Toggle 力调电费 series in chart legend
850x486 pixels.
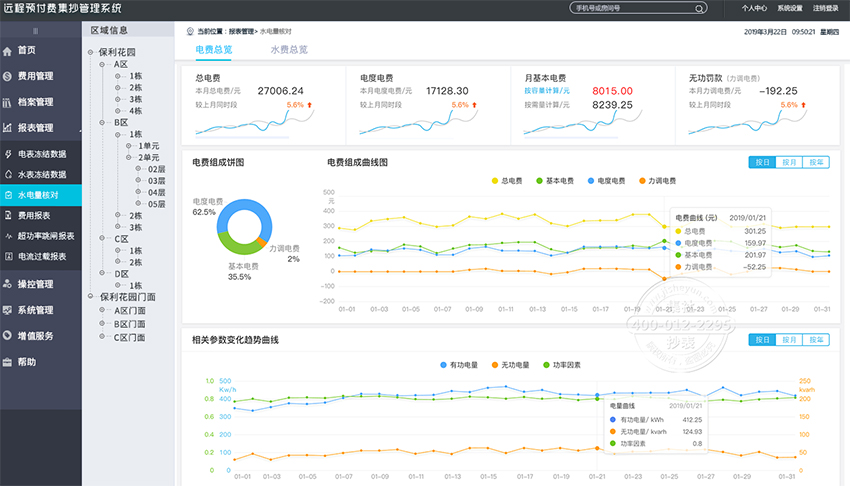(x=656, y=181)
